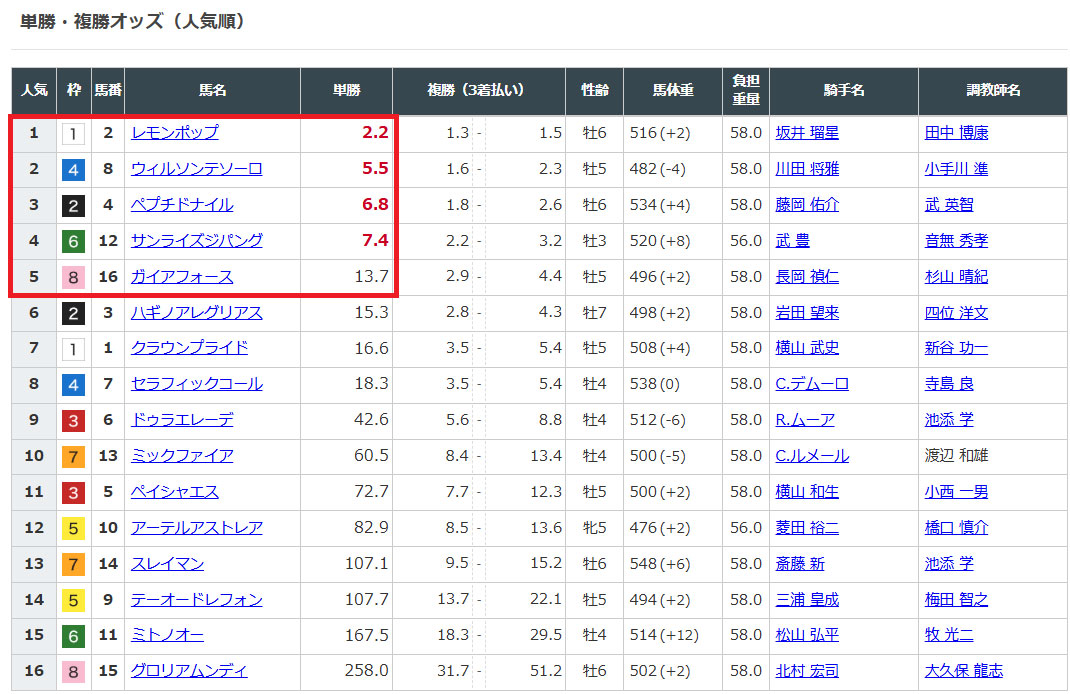This screenshot has width=1070, height=694.
Task: Click the 単勝 column header
Action: pos(347,91)
